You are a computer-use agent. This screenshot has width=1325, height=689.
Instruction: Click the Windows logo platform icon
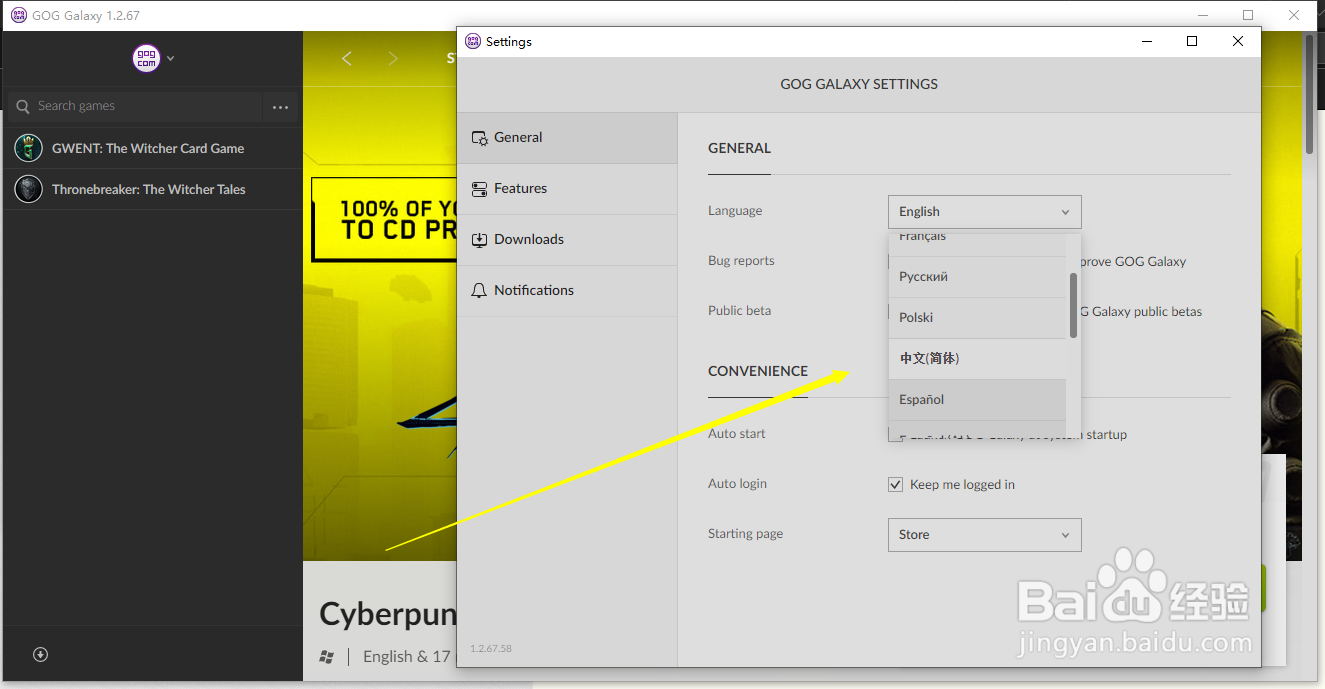tap(327, 657)
